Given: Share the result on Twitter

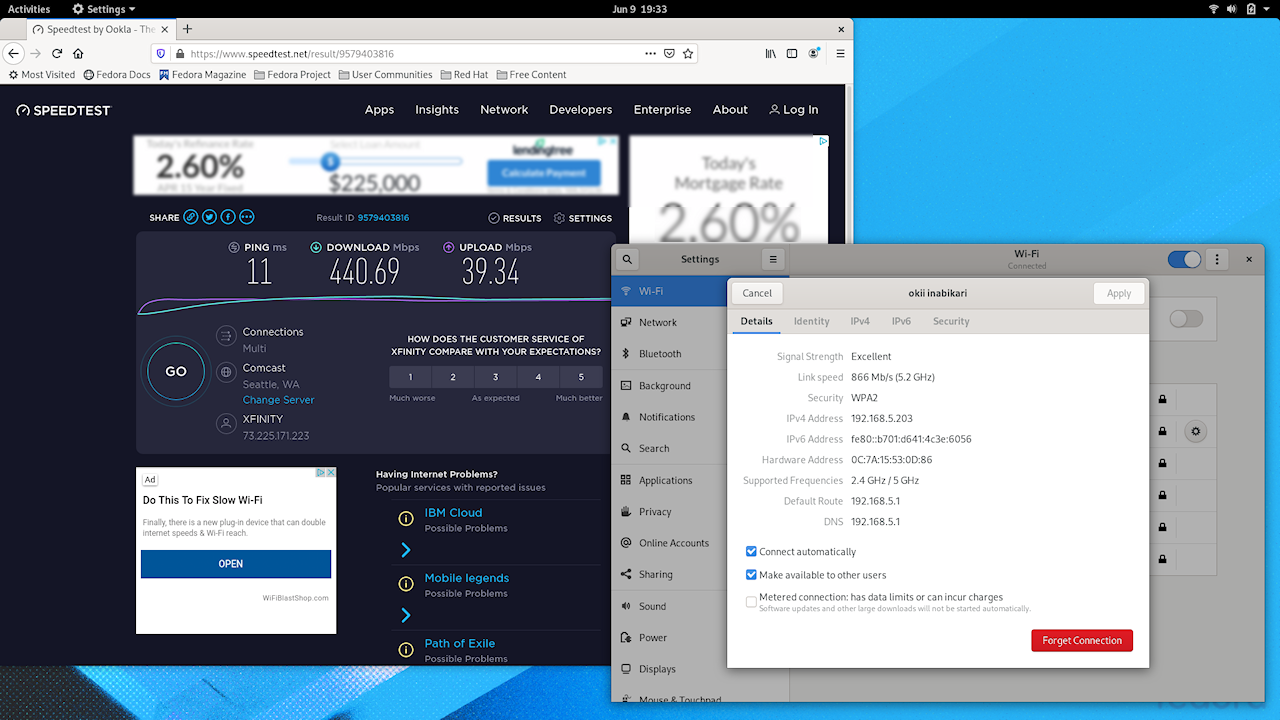Looking at the screenshot, I should pyautogui.click(x=209, y=217).
